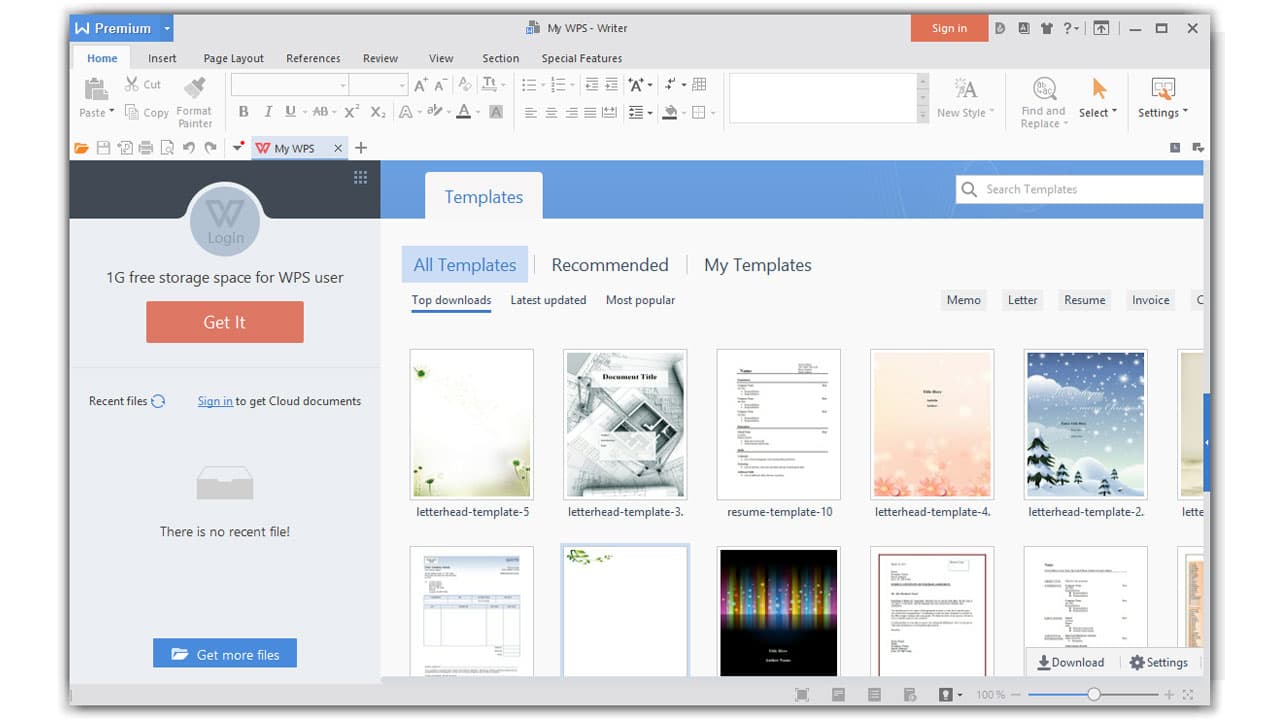This screenshot has height=720, width=1280.
Task: Click the Sign in link for Cloud documents
Action: pyautogui.click(x=214, y=400)
